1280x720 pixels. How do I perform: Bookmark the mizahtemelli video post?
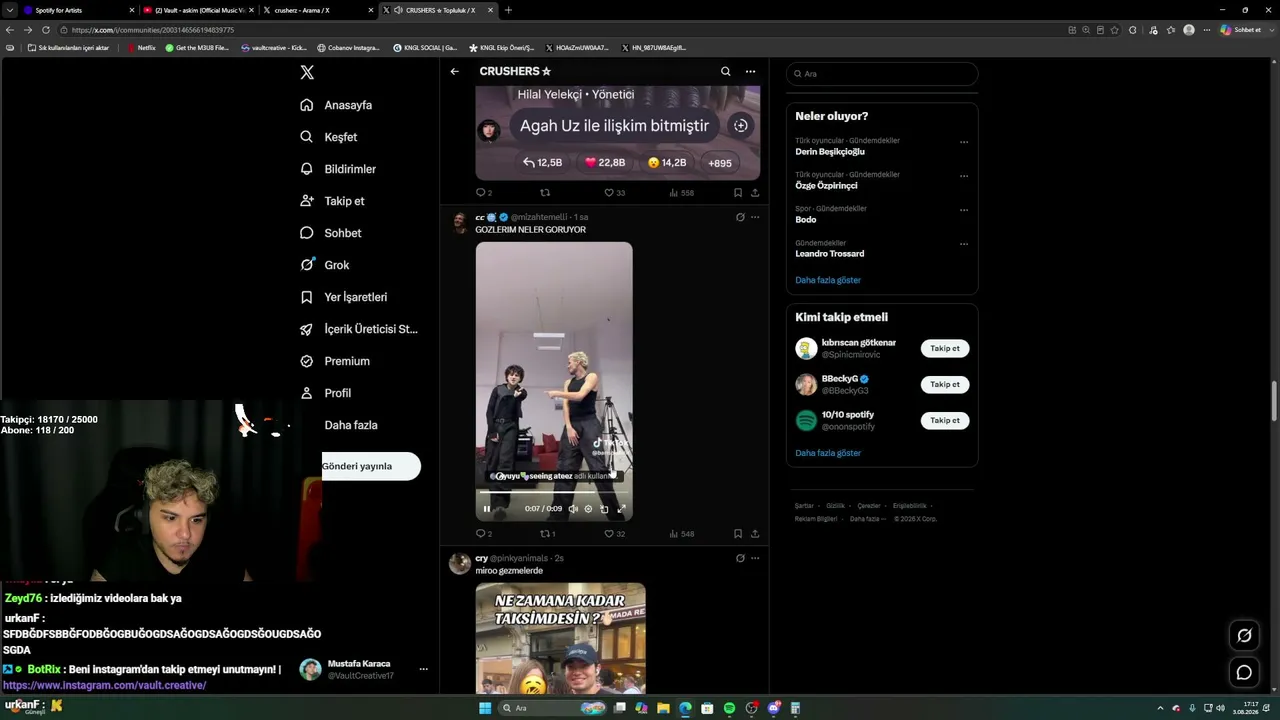(738, 534)
